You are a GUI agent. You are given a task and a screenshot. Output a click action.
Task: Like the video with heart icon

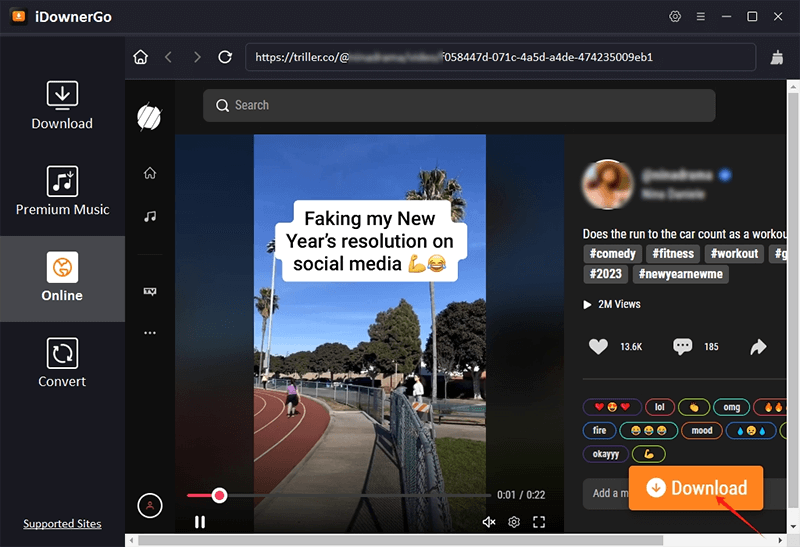(x=598, y=346)
